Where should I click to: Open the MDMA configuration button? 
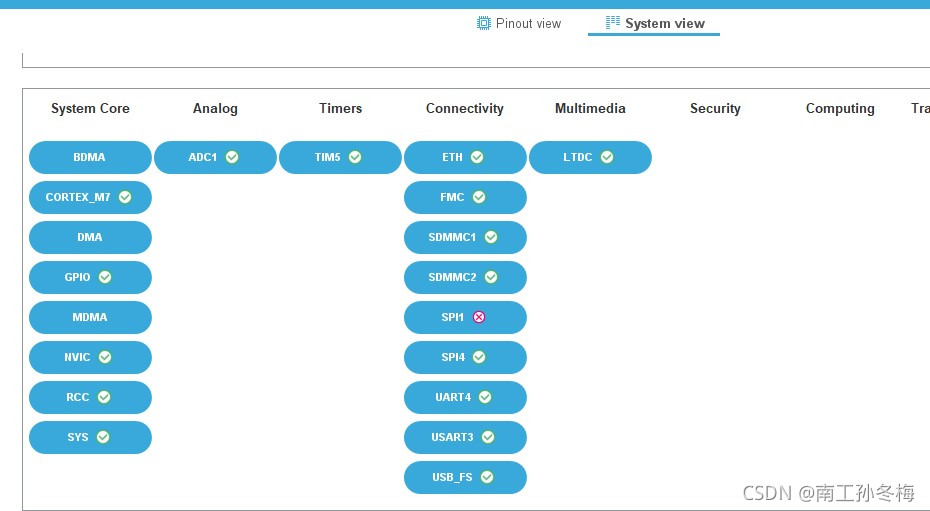pyautogui.click(x=90, y=317)
